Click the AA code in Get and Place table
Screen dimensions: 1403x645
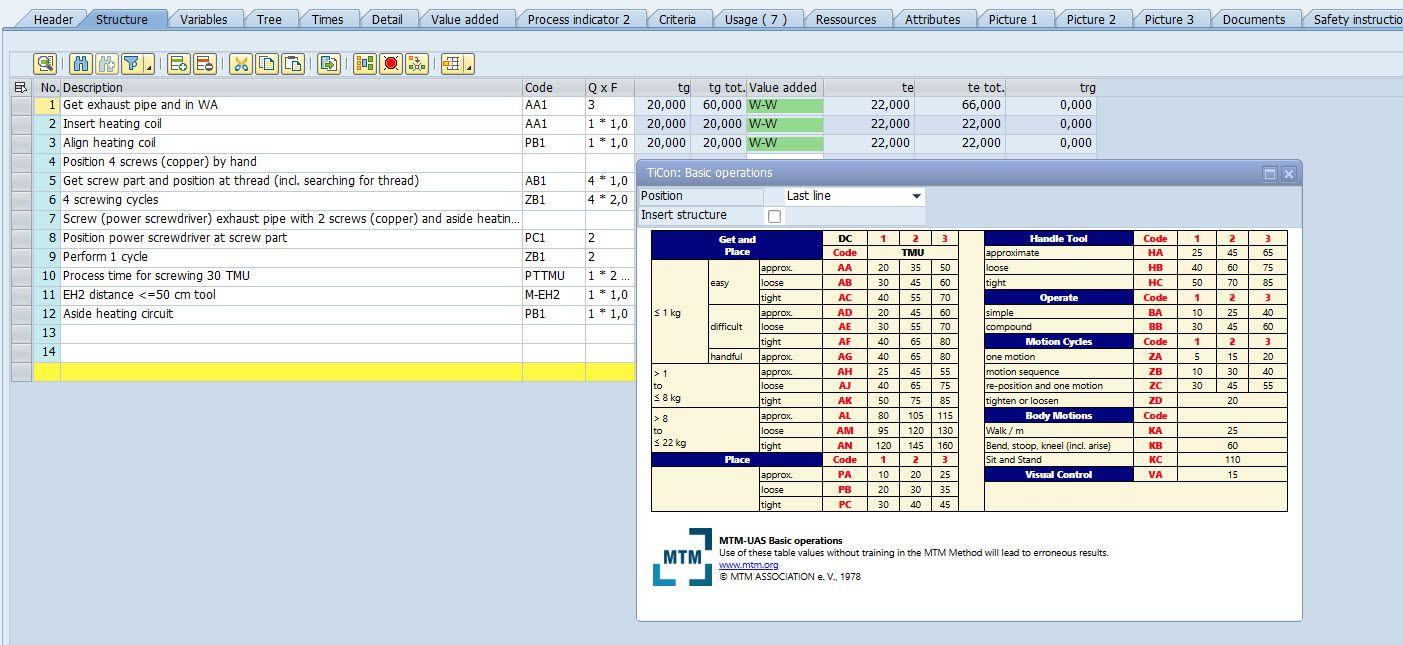point(844,268)
